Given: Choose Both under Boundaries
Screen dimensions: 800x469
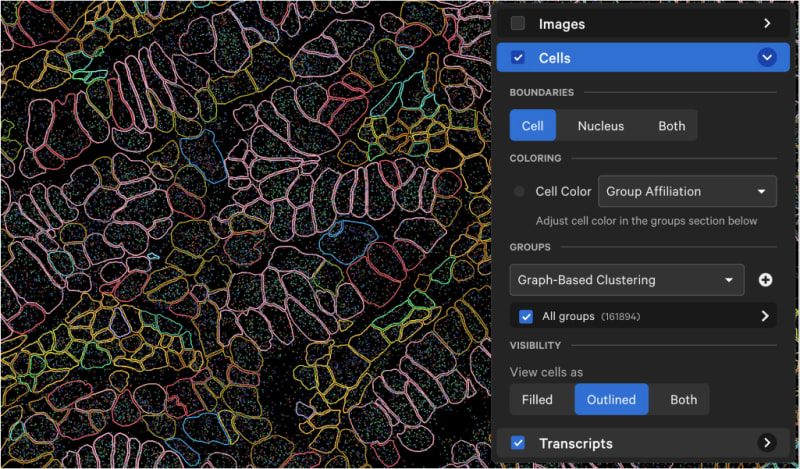Looking at the screenshot, I should (x=671, y=126).
